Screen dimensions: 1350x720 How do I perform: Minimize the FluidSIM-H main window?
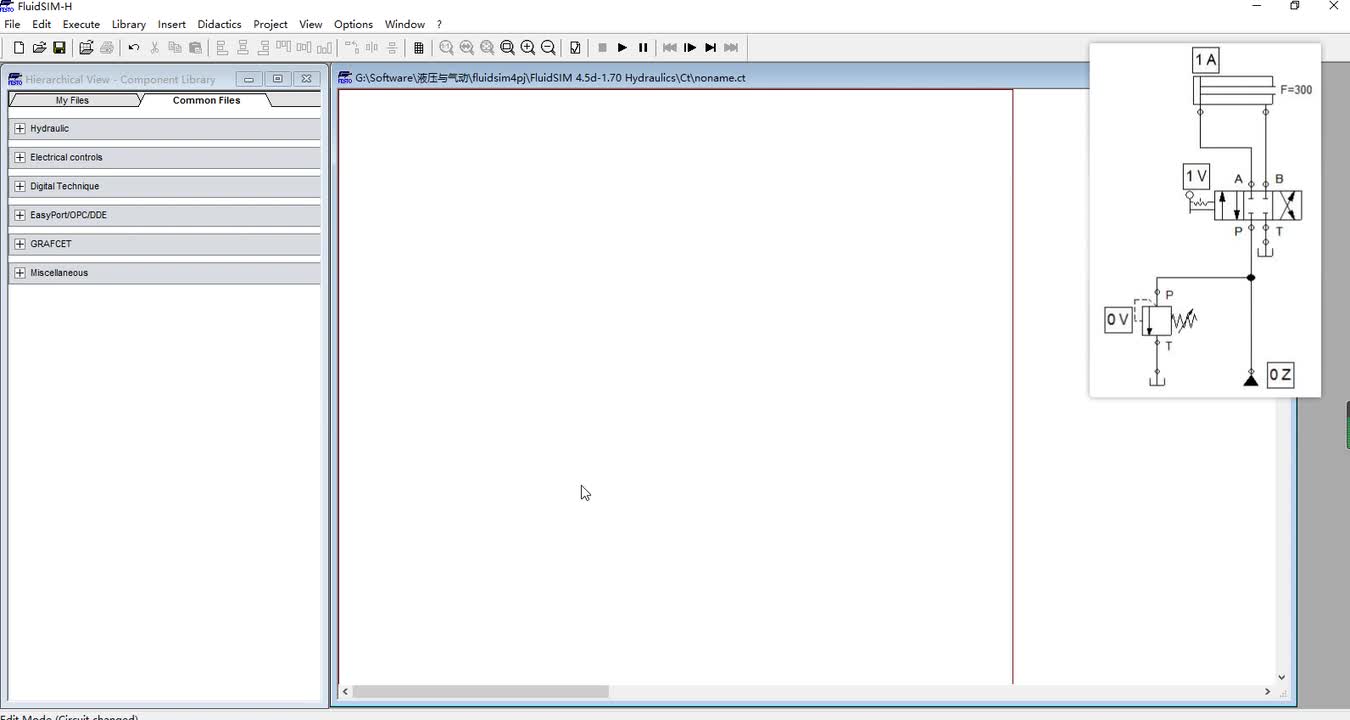coord(1257,6)
